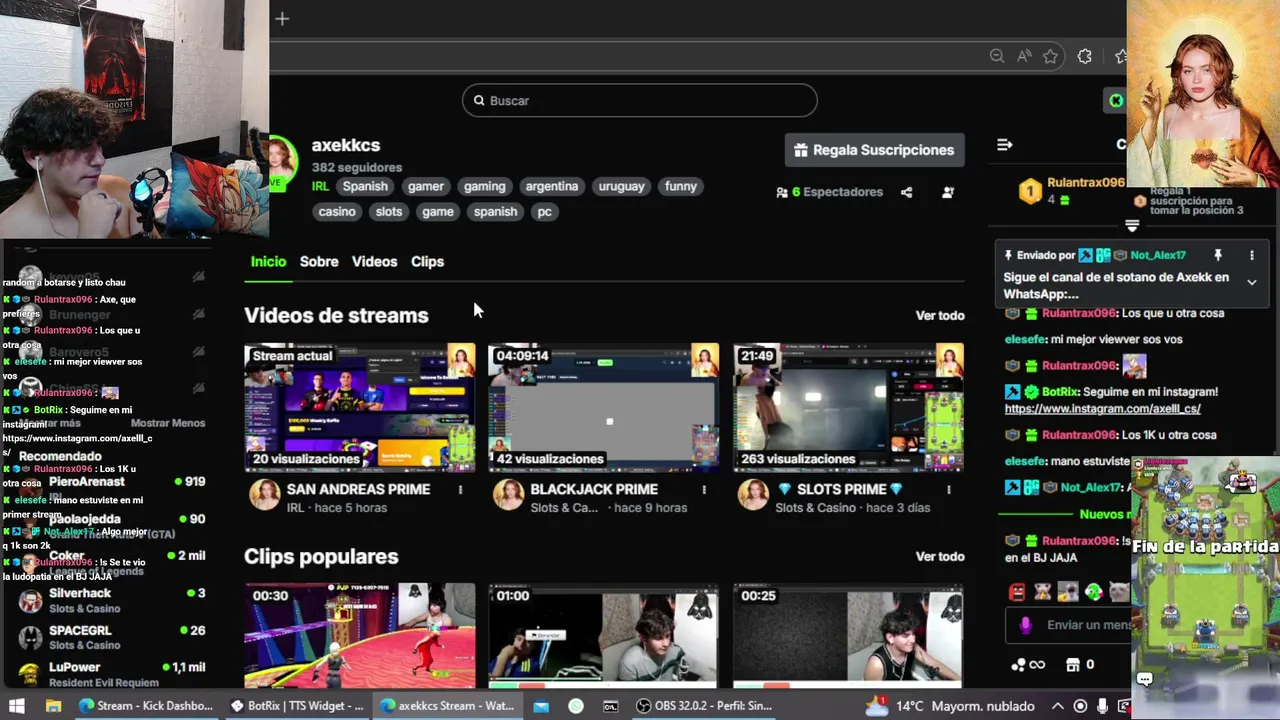The width and height of the screenshot is (1280, 720).
Task: Click the SAN ANDREAS PRIME video title
Action: (358, 489)
